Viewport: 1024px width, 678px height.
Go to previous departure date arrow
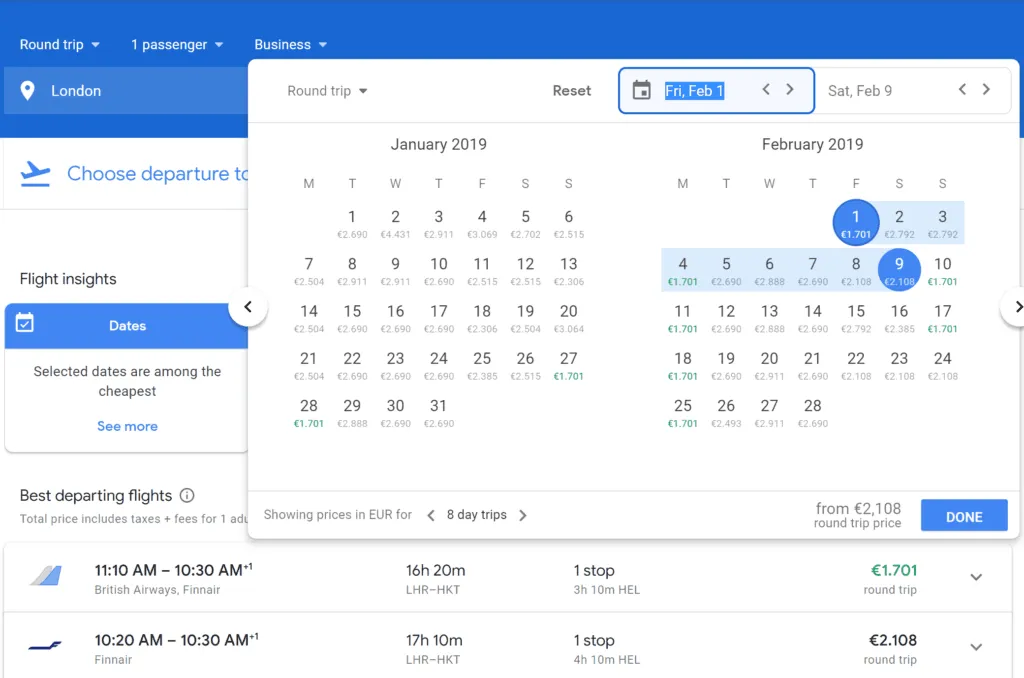[766, 90]
